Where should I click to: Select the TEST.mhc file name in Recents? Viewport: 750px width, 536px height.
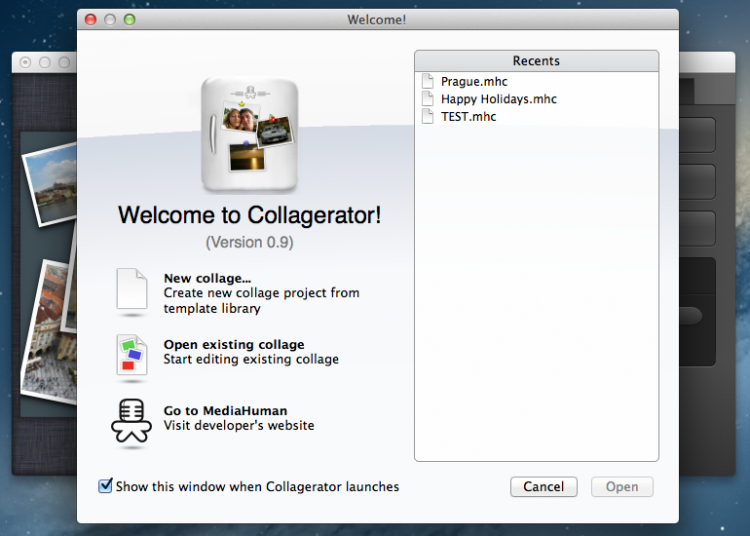click(x=468, y=117)
